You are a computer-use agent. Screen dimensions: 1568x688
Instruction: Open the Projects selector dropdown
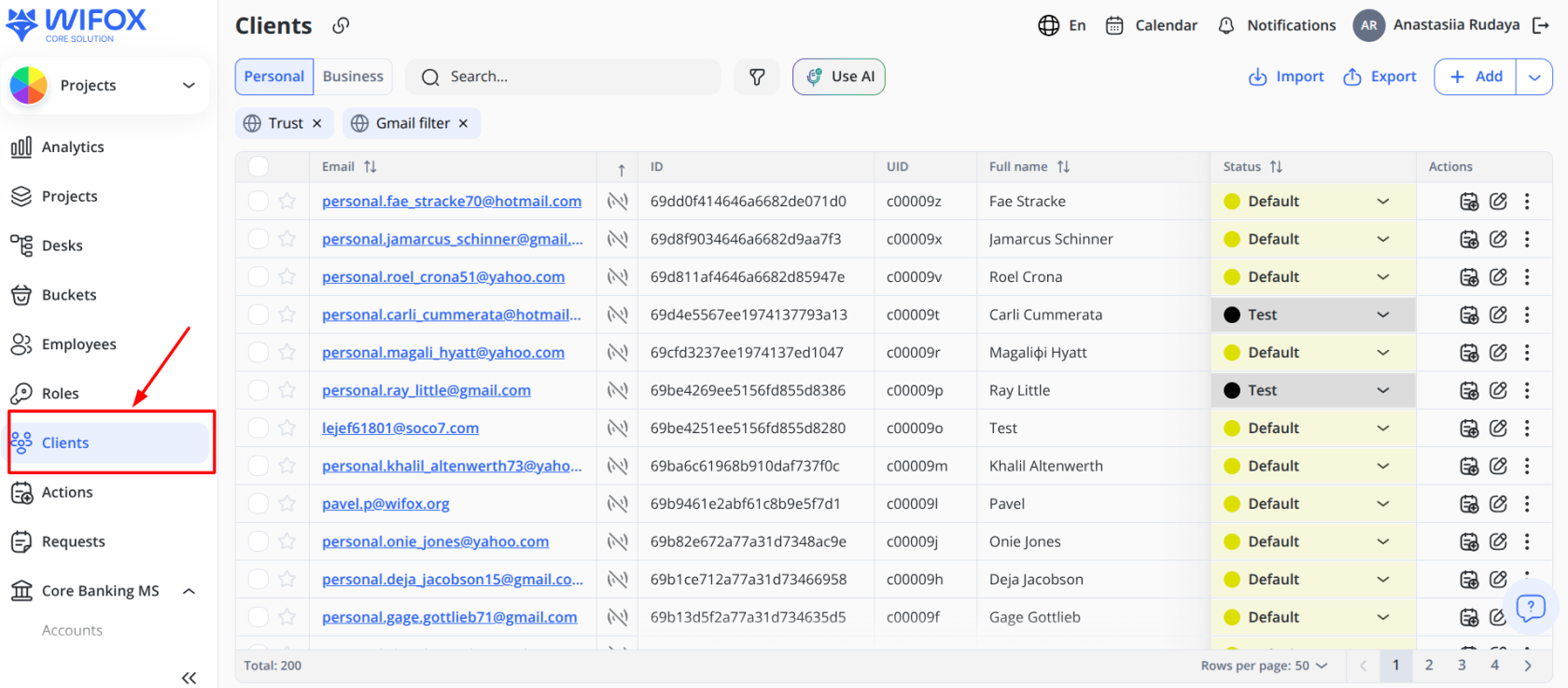click(x=106, y=85)
